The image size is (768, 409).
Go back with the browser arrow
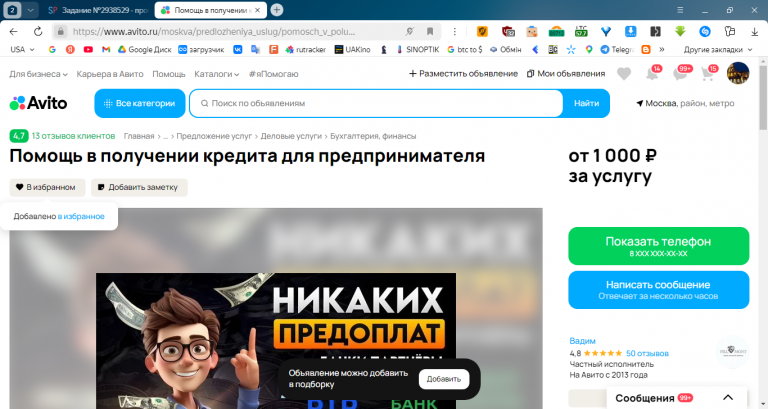pos(13,32)
